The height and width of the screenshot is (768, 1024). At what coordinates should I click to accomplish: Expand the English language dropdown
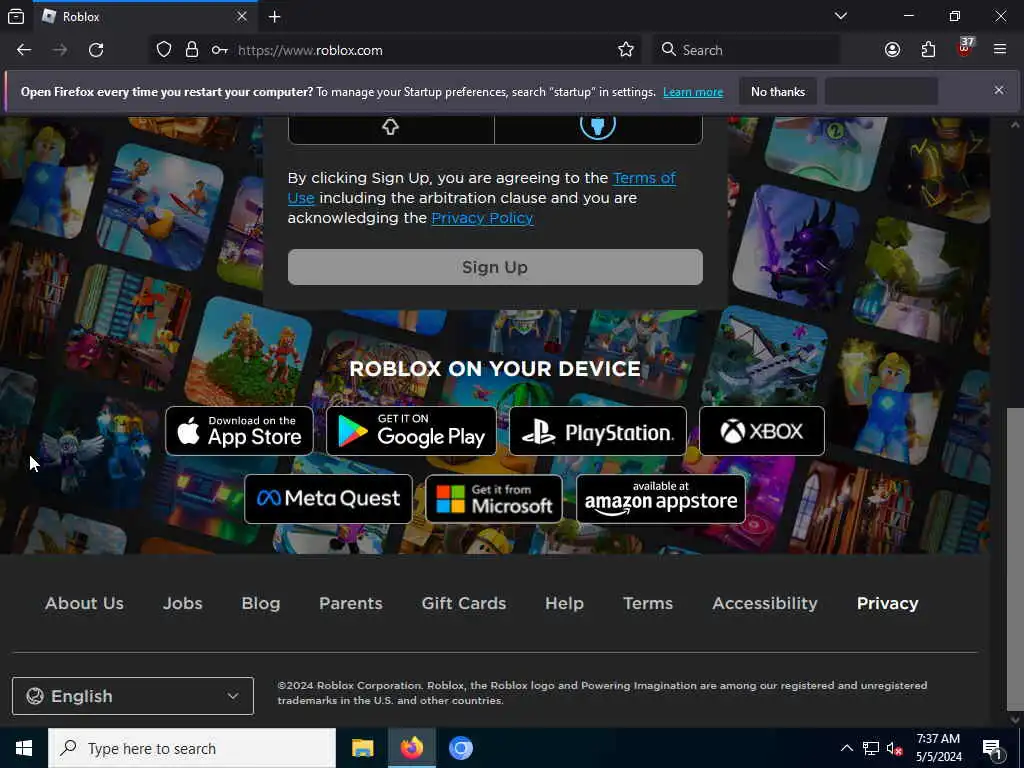pos(133,696)
